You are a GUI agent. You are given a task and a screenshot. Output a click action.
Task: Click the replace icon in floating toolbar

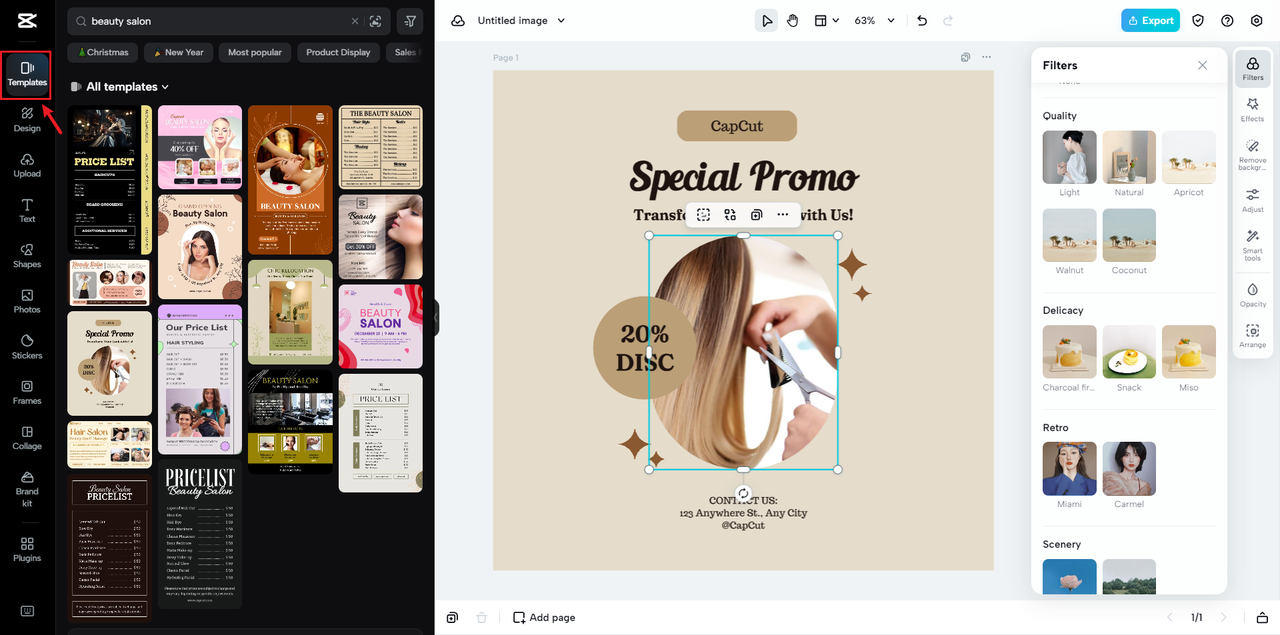pyautogui.click(x=730, y=215)
